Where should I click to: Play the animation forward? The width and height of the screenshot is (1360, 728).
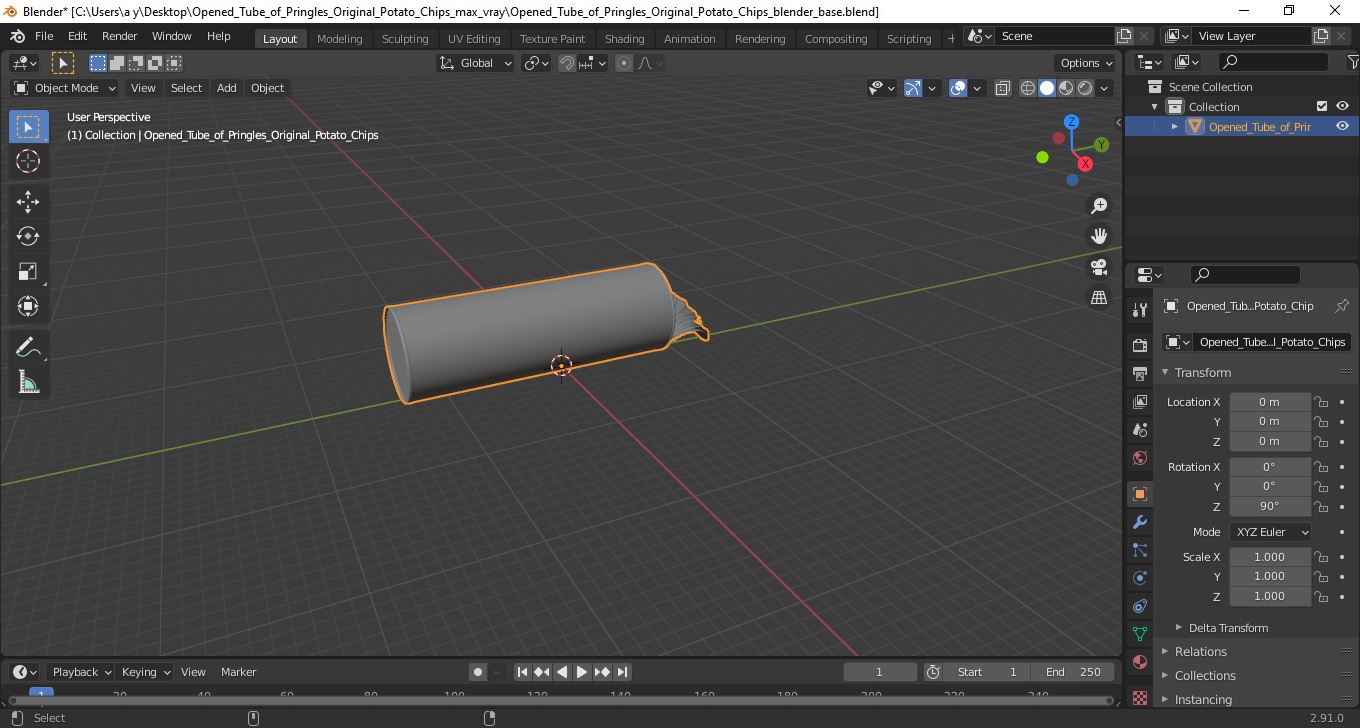[582, 672]
